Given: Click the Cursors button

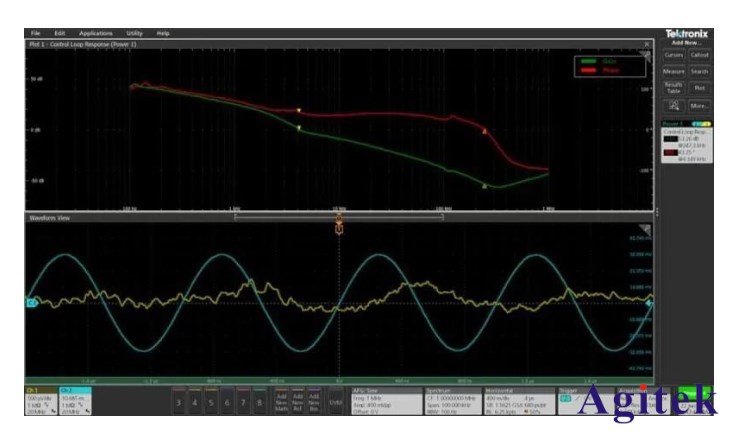Looking at the screenshot, I should 673,55.
